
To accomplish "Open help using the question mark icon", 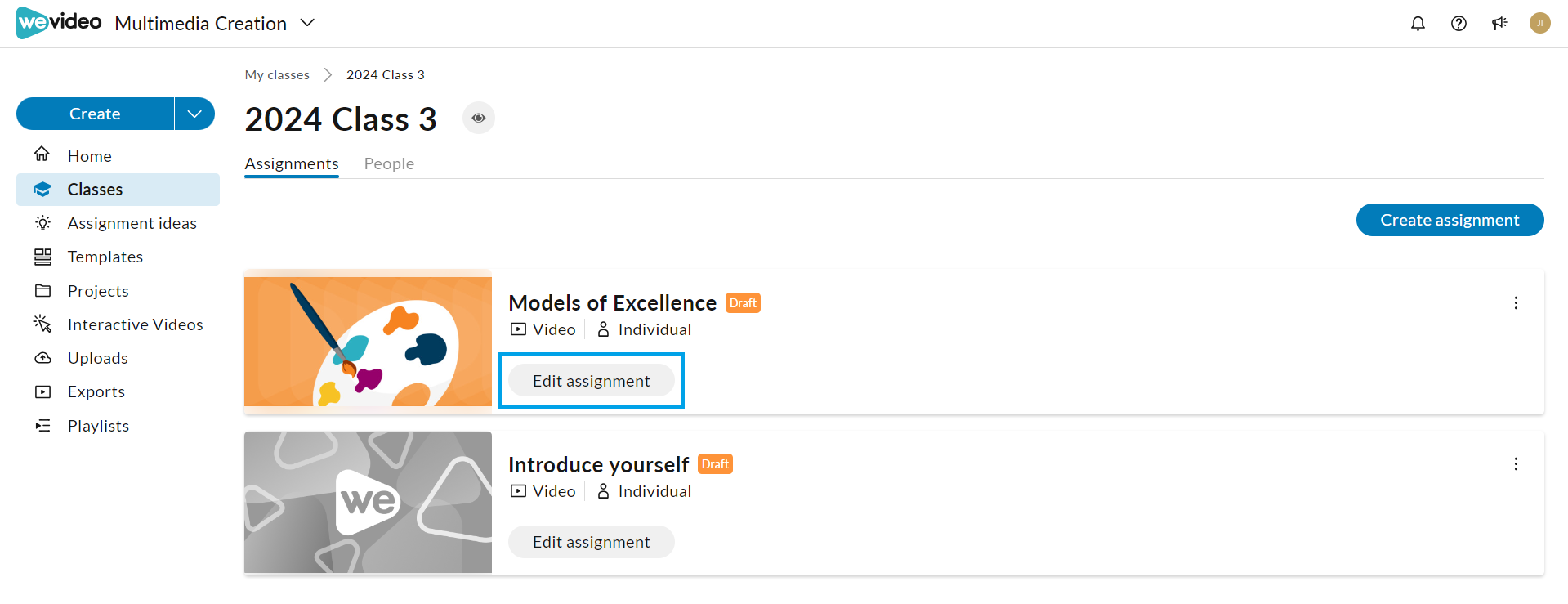I will (1459, 23).
